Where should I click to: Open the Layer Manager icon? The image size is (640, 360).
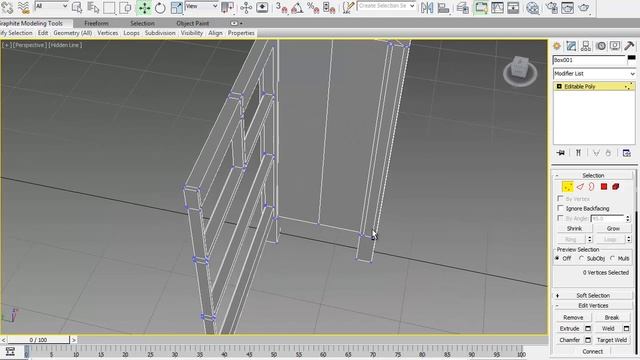click(x=462, y=7)
